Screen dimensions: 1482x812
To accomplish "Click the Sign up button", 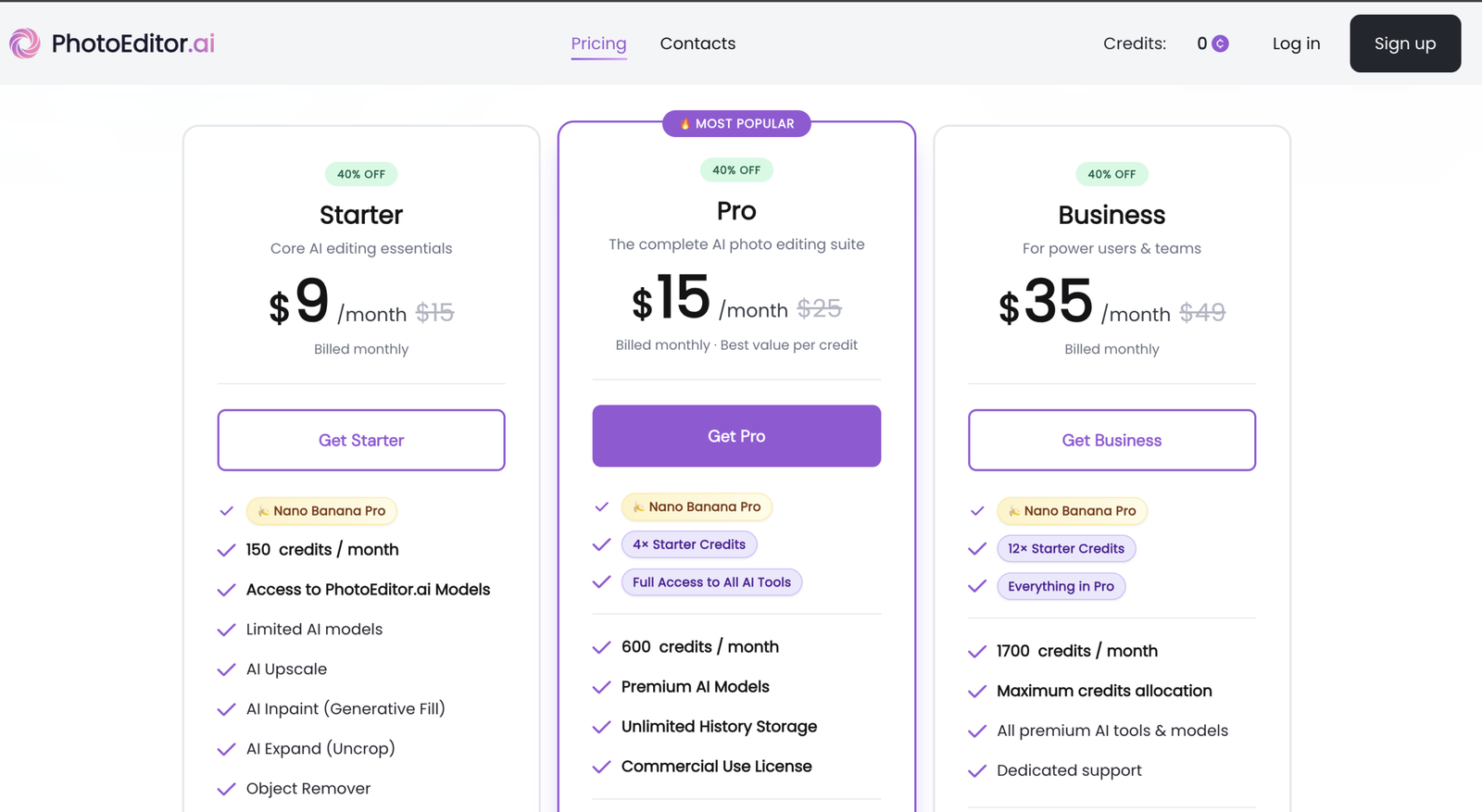I will (1405, 44).
